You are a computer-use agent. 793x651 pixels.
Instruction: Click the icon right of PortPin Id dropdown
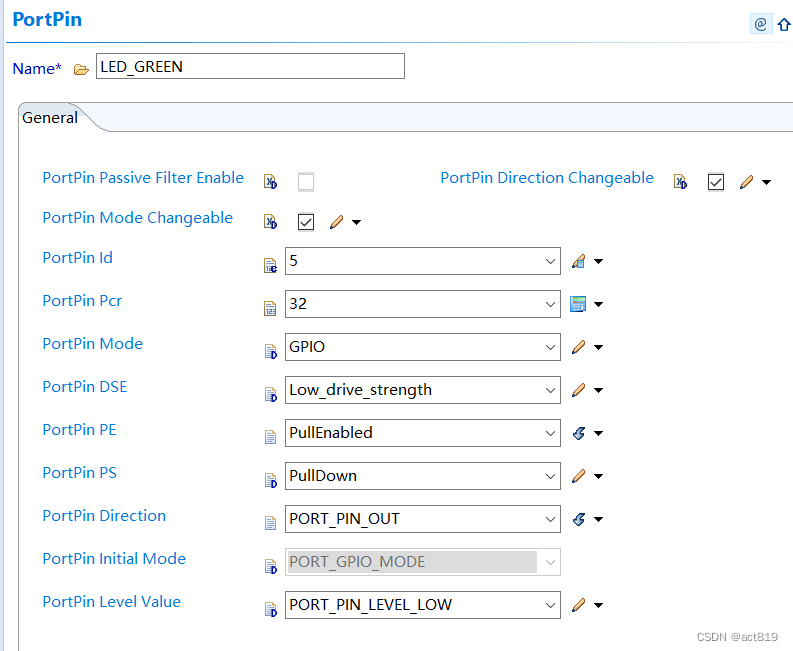(578, 262)
